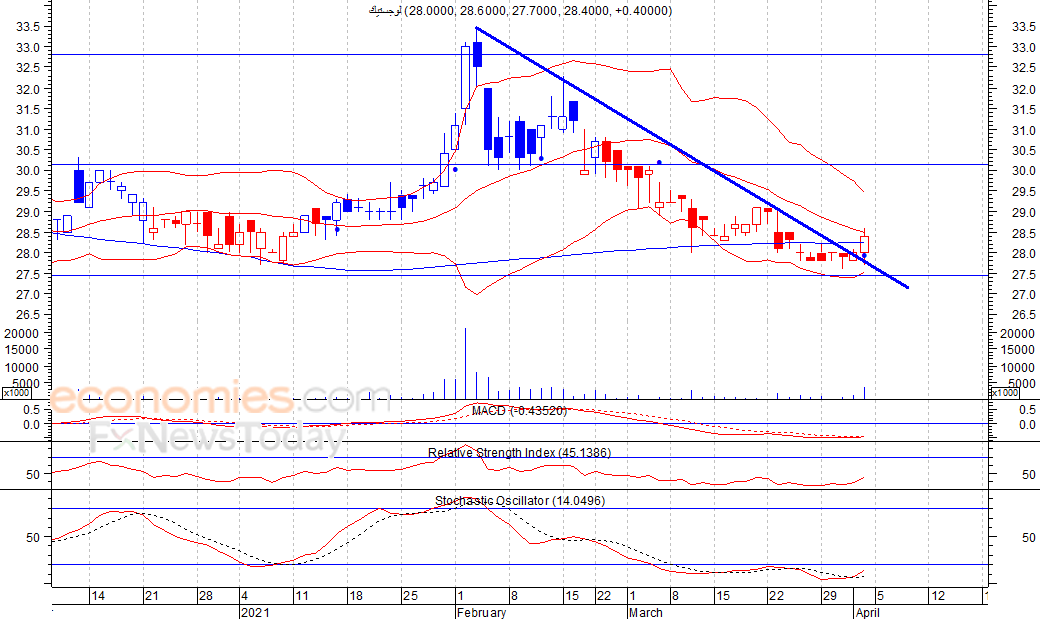
Task: Select the top start of the blue downtrend line
Action: pos(477,28)
